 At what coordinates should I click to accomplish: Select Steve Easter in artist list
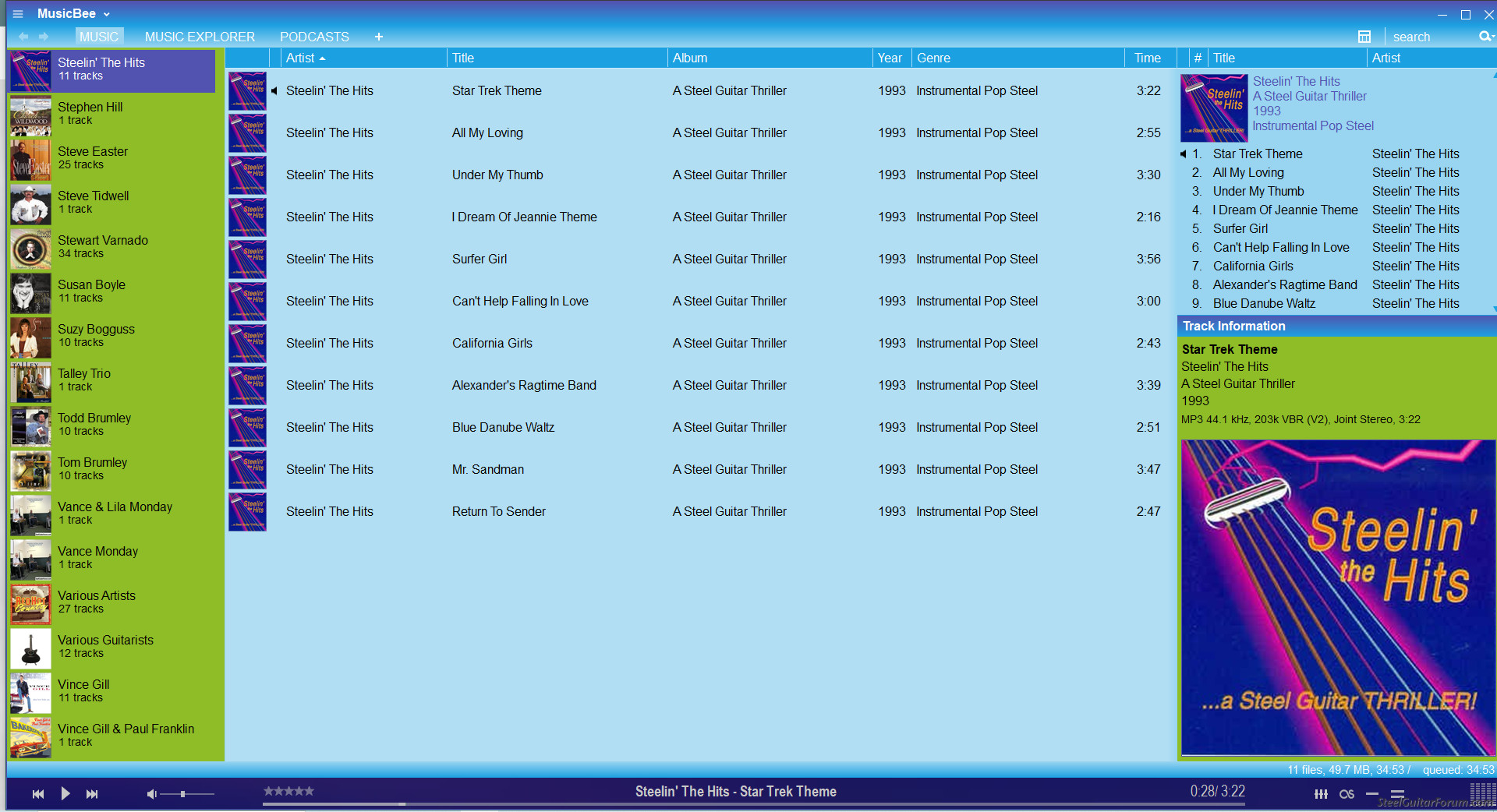pos(113,160)
